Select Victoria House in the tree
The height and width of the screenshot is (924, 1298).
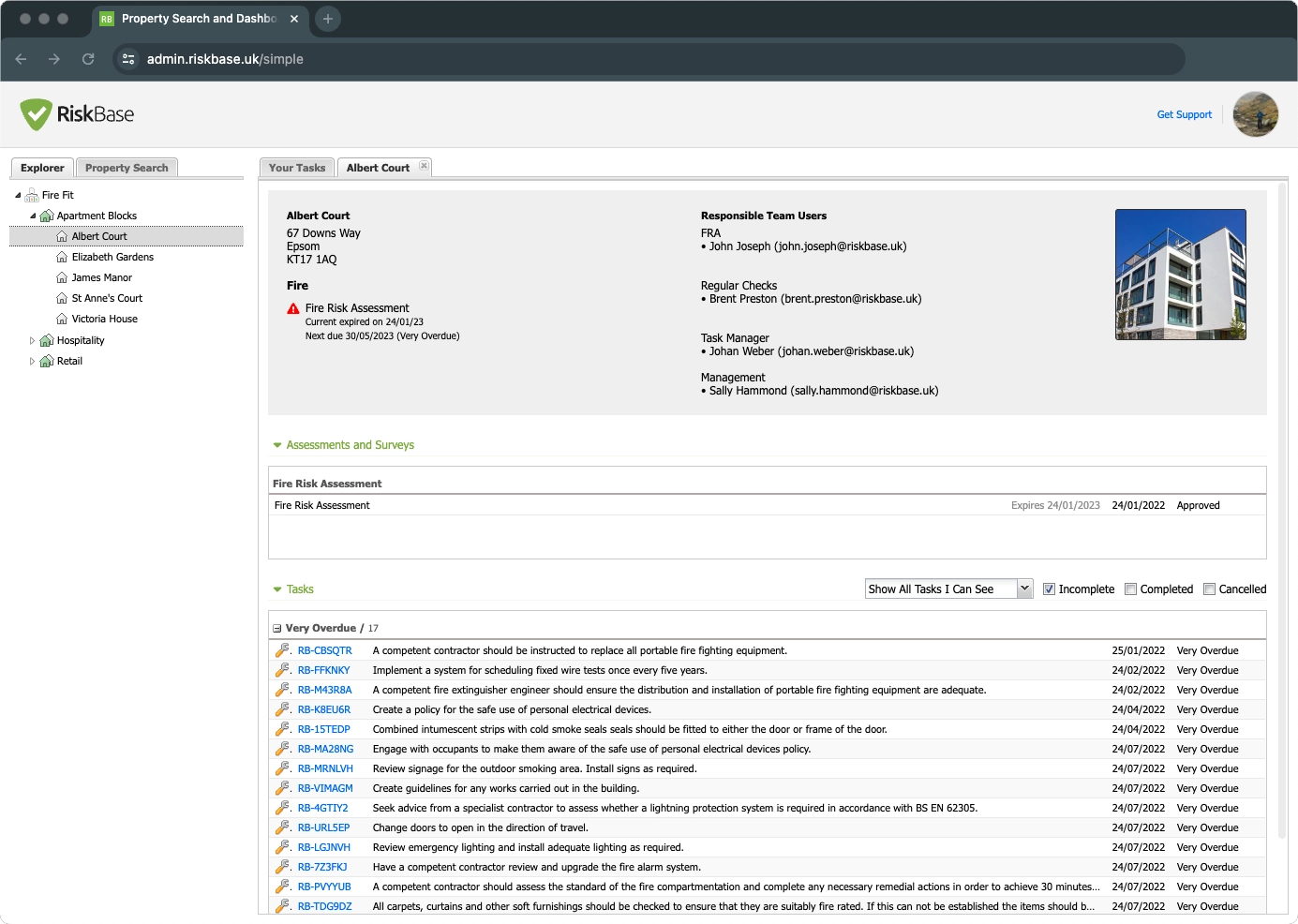[105, 319]
